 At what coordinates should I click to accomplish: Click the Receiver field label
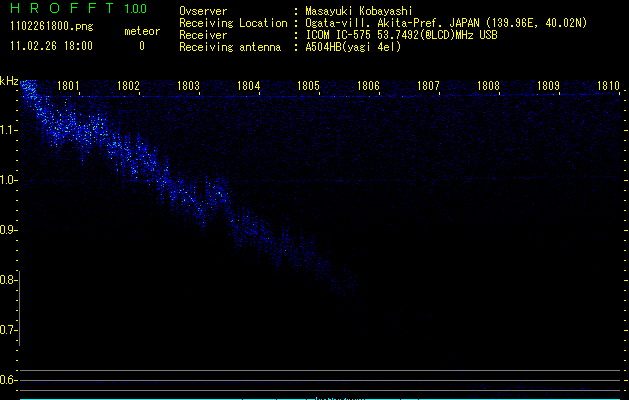203,35
